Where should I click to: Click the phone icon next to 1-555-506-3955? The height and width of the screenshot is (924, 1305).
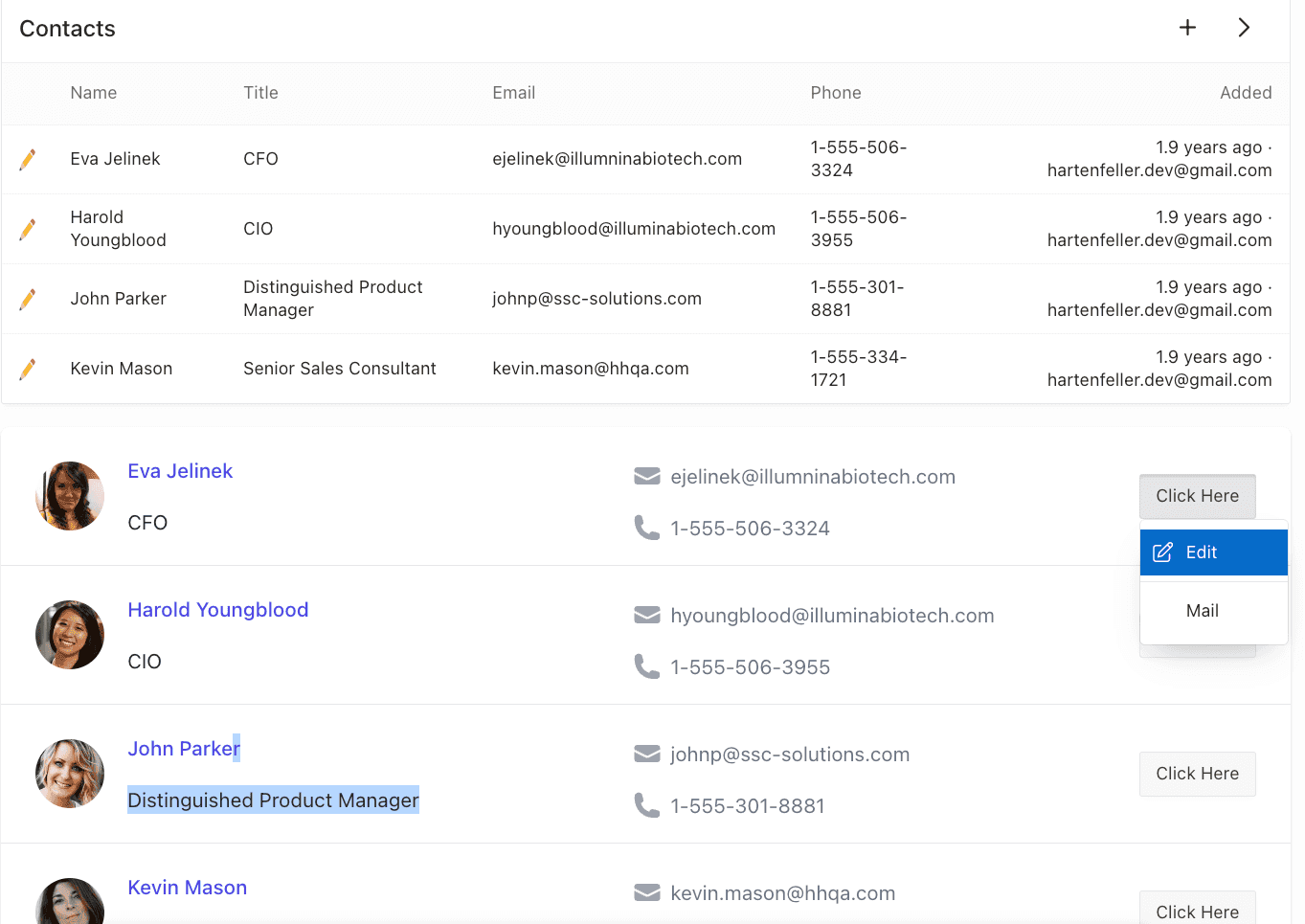(x=647, y=666)
